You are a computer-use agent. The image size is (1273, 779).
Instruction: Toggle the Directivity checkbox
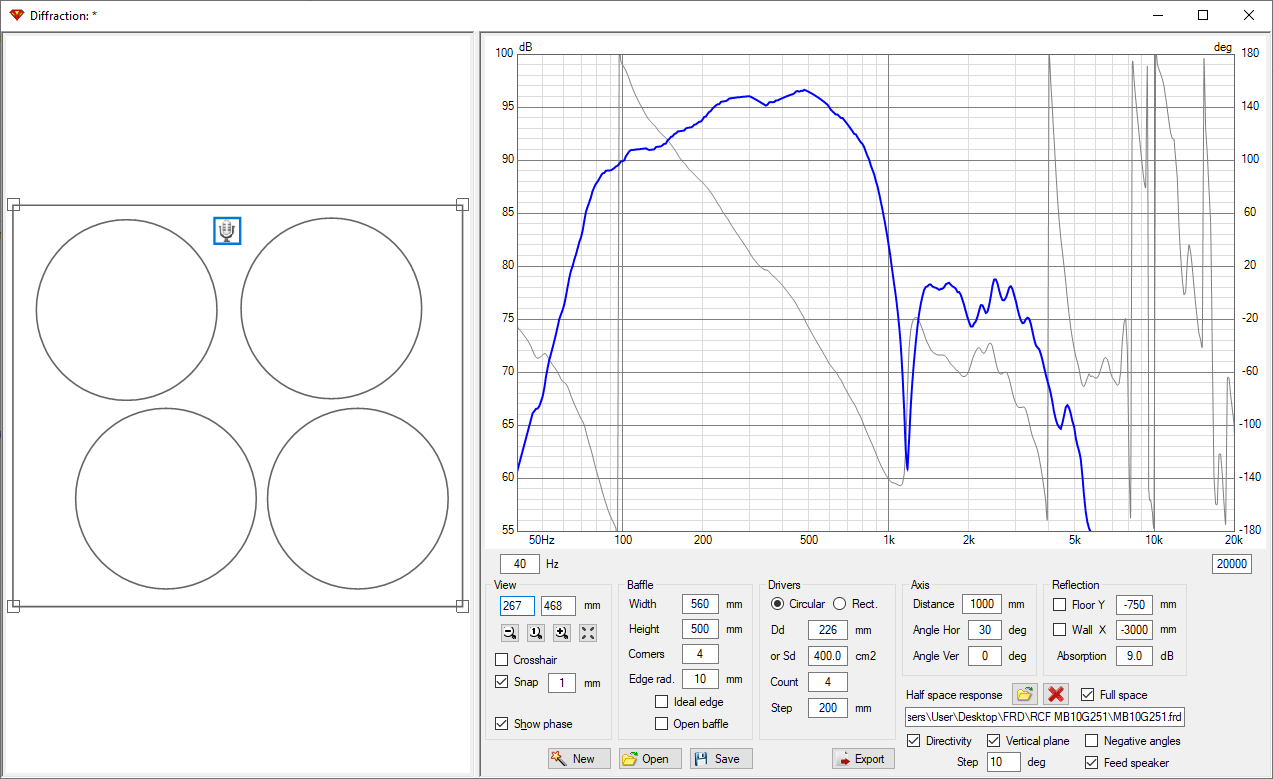914,741
